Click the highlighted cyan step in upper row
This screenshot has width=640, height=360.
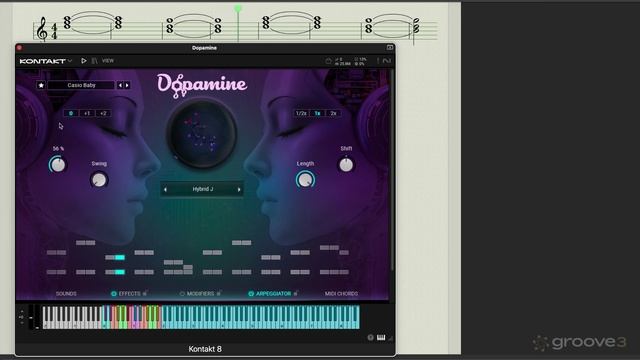click(x=120, y=258)
